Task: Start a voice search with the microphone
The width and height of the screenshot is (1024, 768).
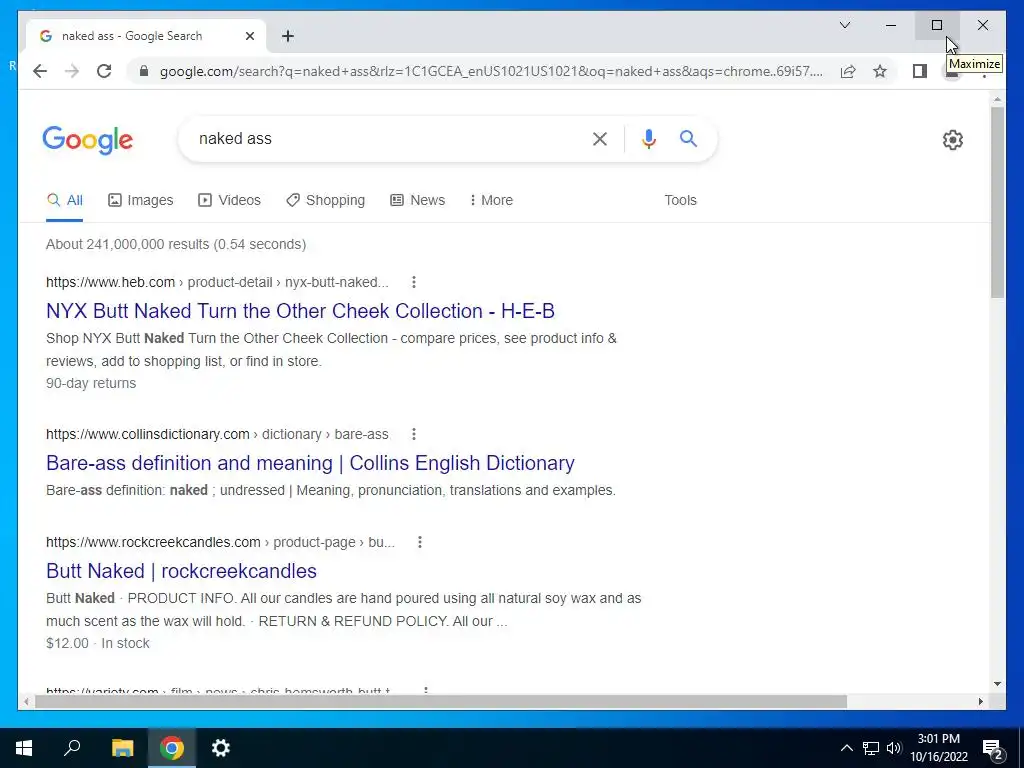Action: tap(648, 138)
